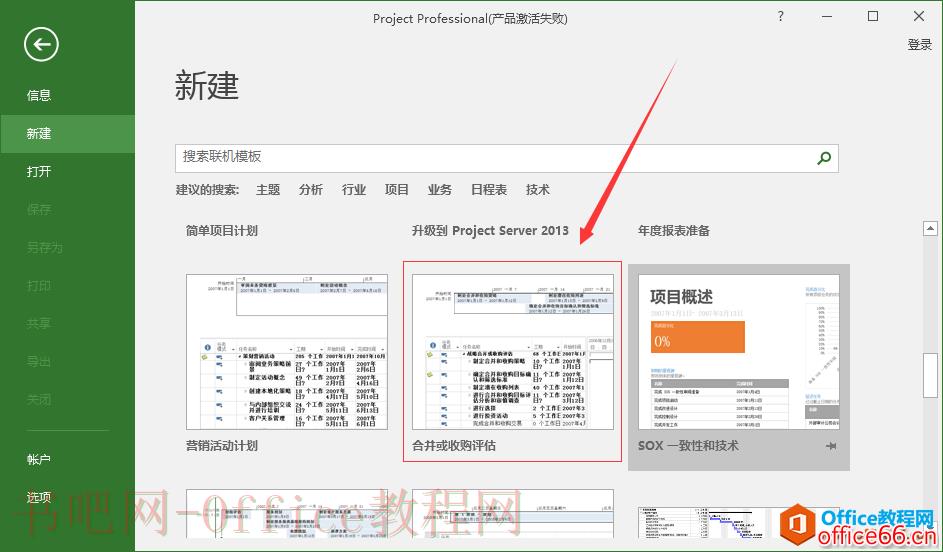This screenshot has height=552, width=943.
Task: Click the 保存 sidebar entry
Action: [x=38, y=209]
